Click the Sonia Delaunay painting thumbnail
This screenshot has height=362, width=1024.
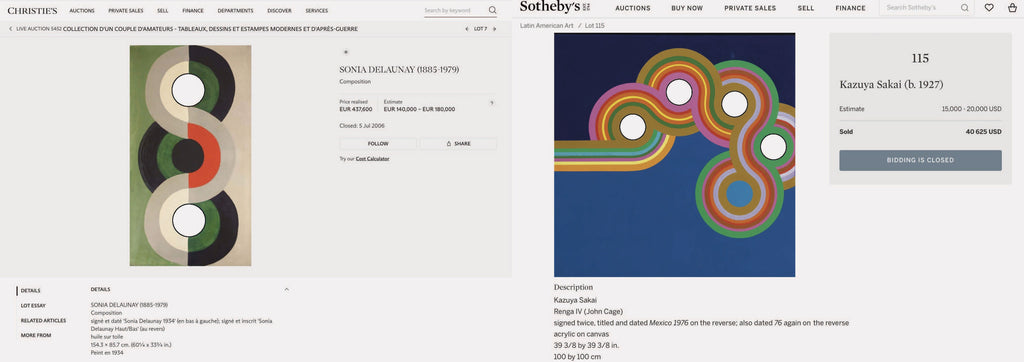(191, 156)
